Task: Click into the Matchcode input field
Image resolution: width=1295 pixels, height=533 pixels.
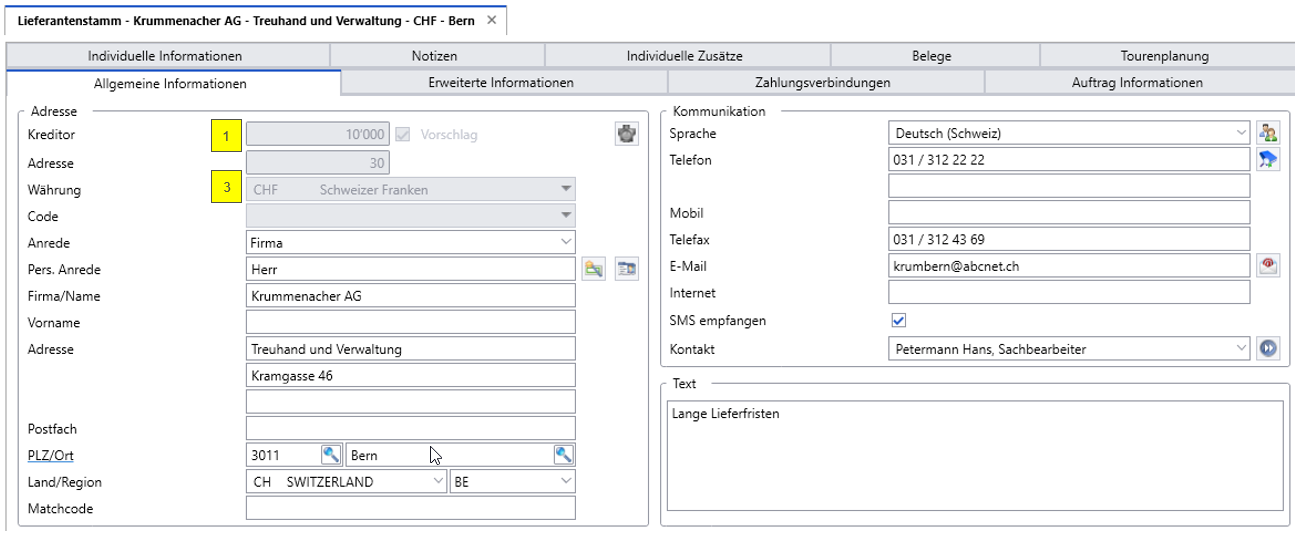Action: click(410, 508)
